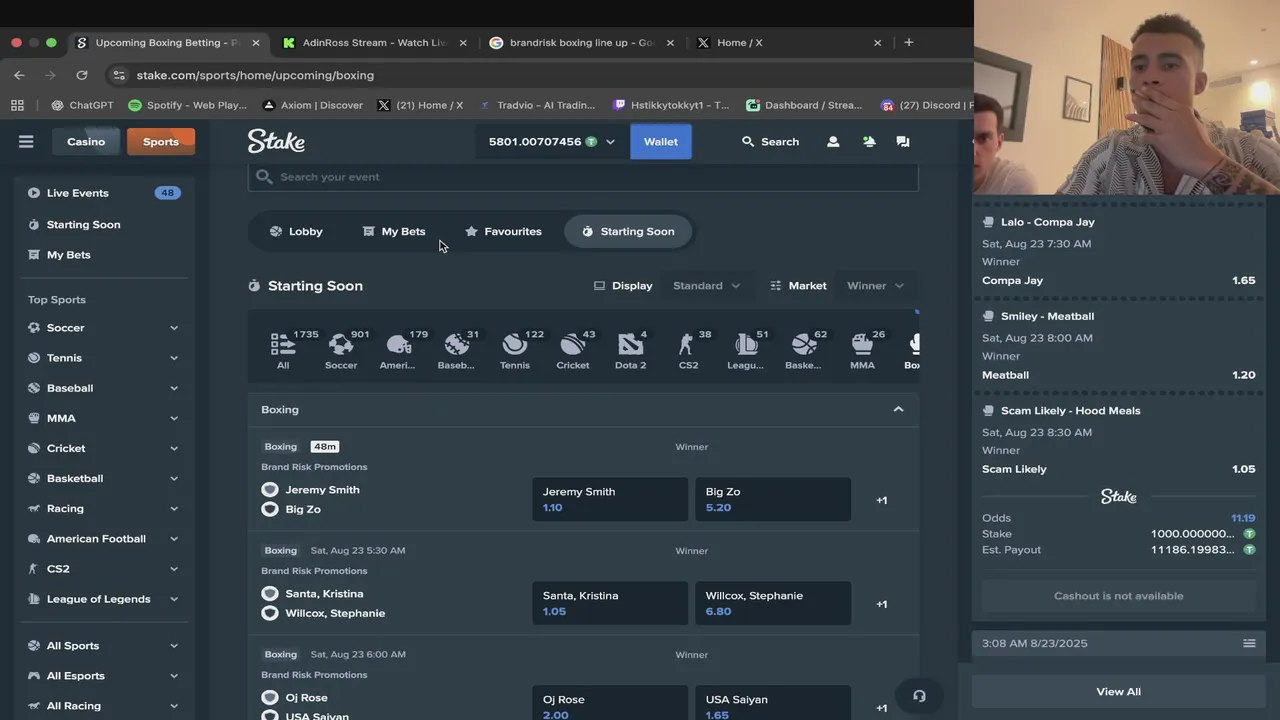The image size is (1280, 720).
Task: Open new browser tab with plus
Action: coord(908,42)
